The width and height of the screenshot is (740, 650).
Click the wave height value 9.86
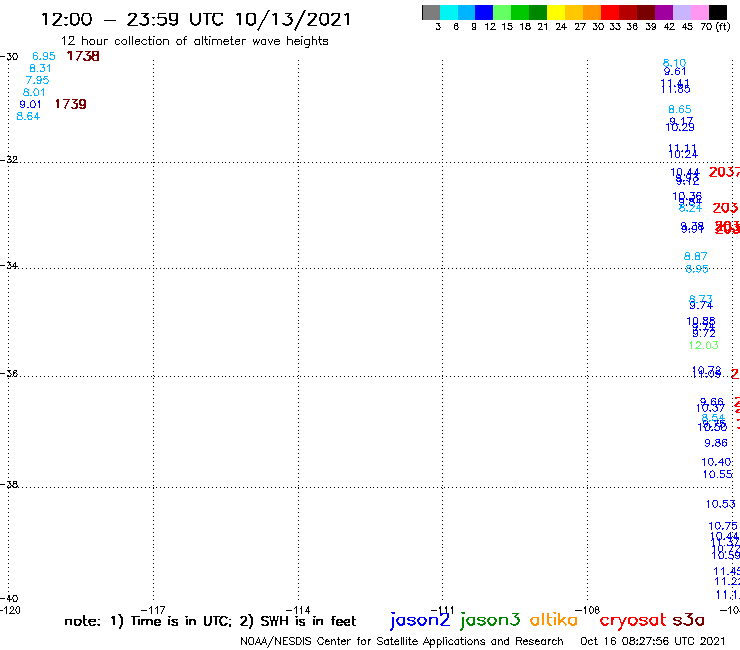pos(716,443)
